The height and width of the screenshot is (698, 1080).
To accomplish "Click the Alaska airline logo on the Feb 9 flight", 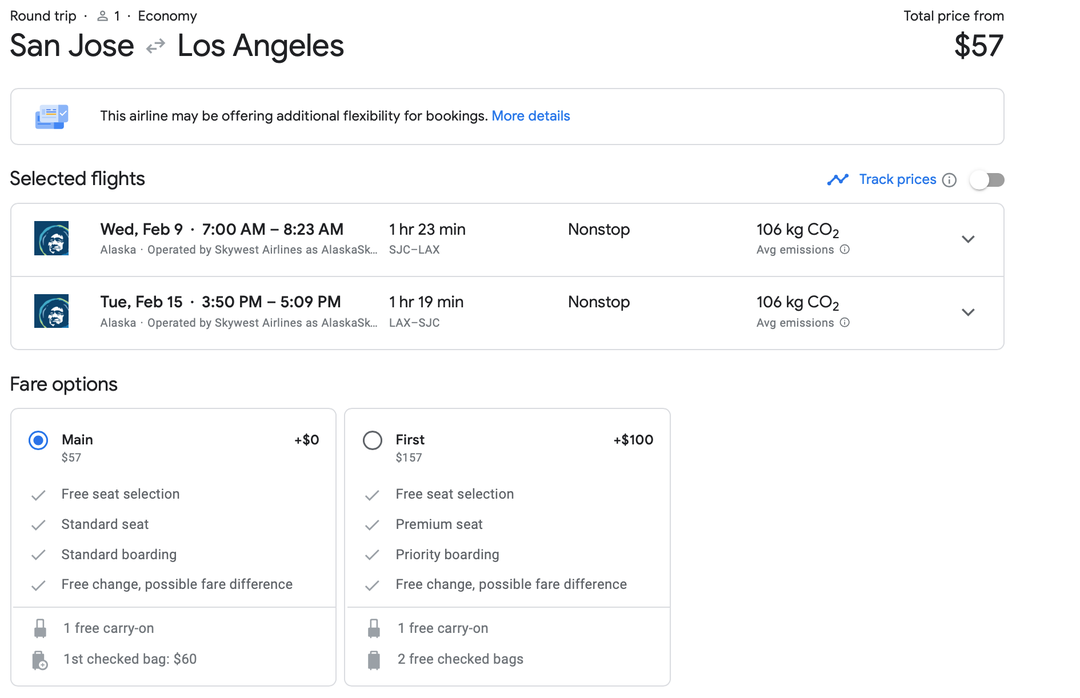I will (x=51, y=238).
